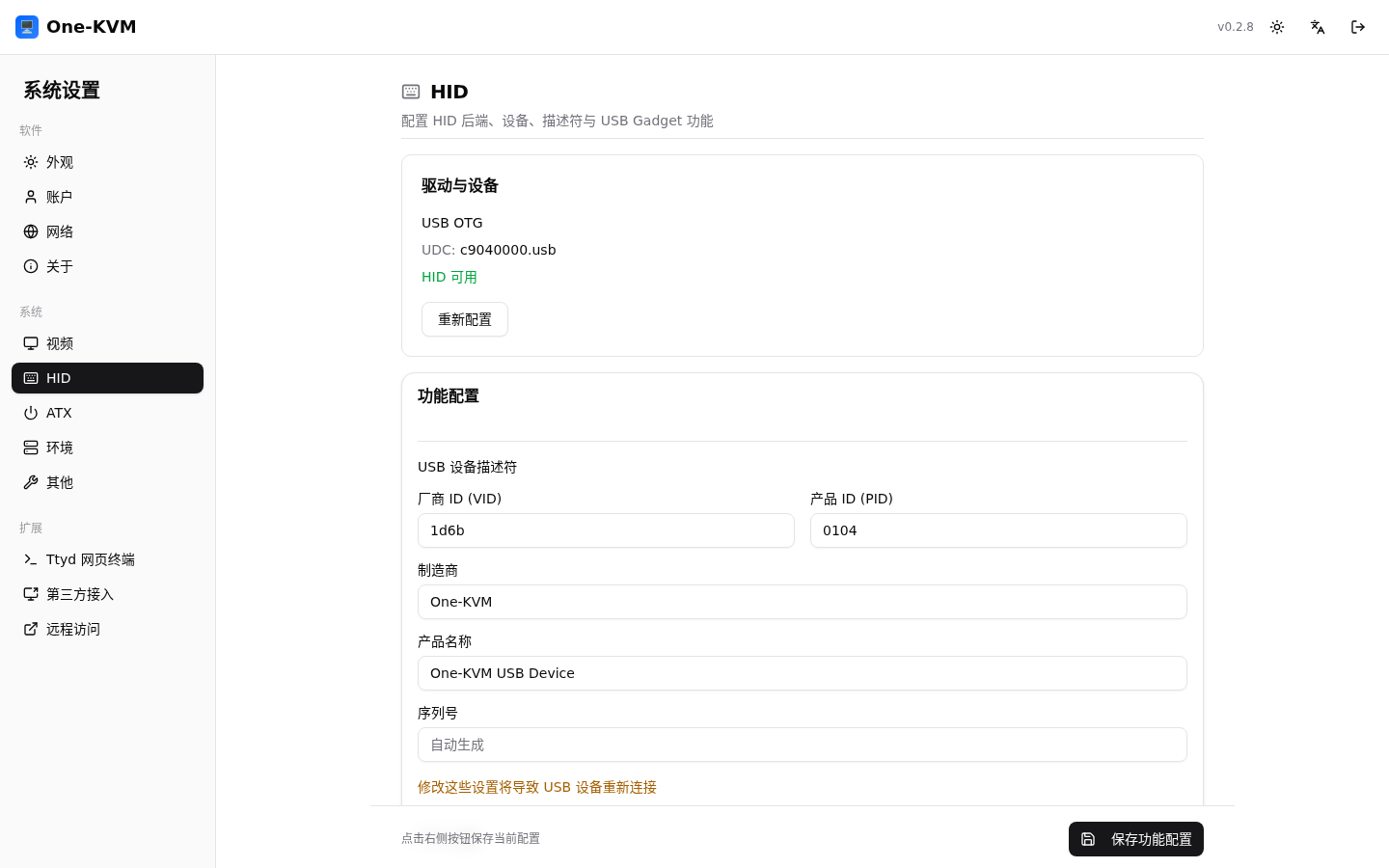The height and width of the screenshot is (868, 1389).
Task: Click the 重新配置 button
Action: point(465,319)
